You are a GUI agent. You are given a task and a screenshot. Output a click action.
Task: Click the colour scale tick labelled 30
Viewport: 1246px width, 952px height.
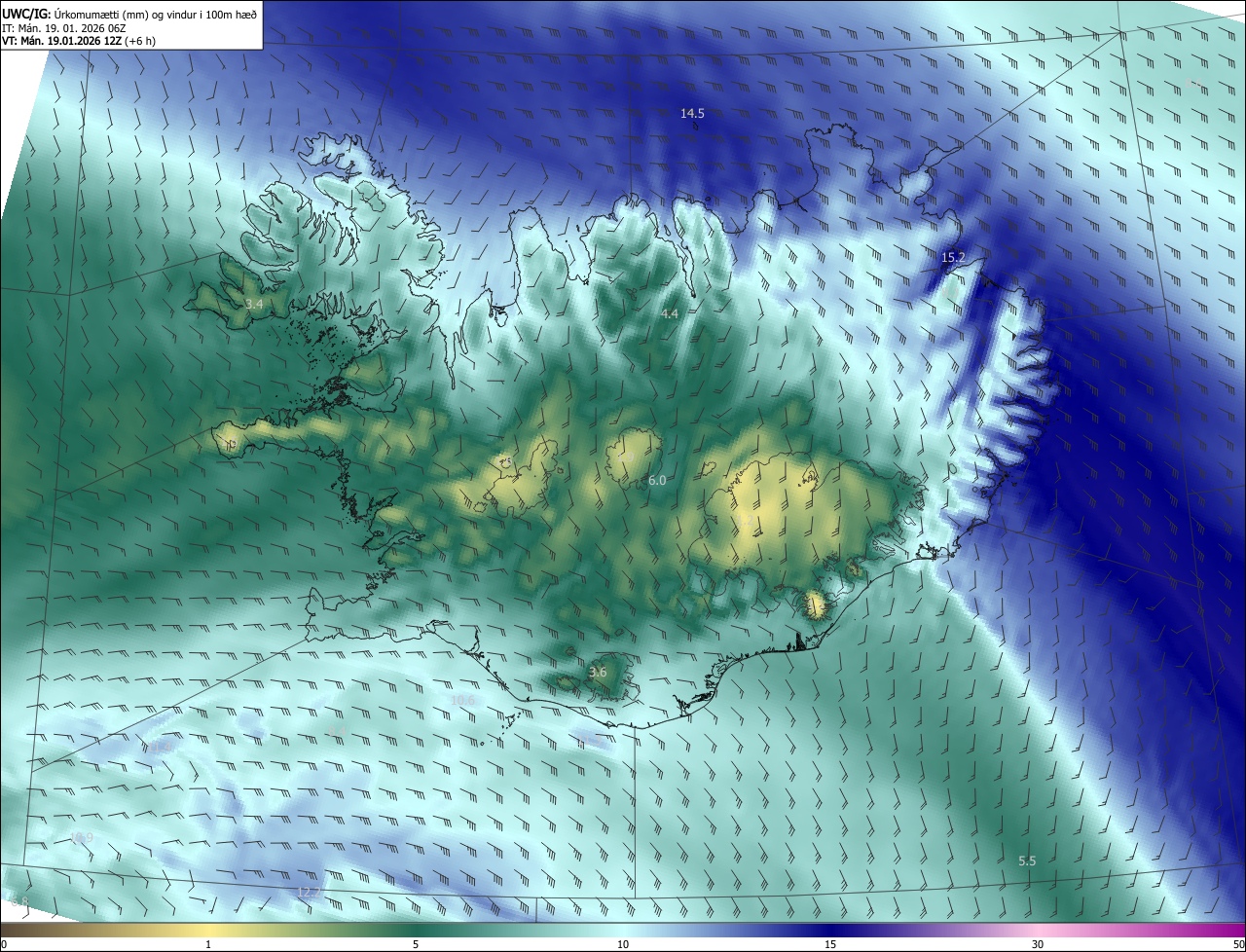[1038, 945]
